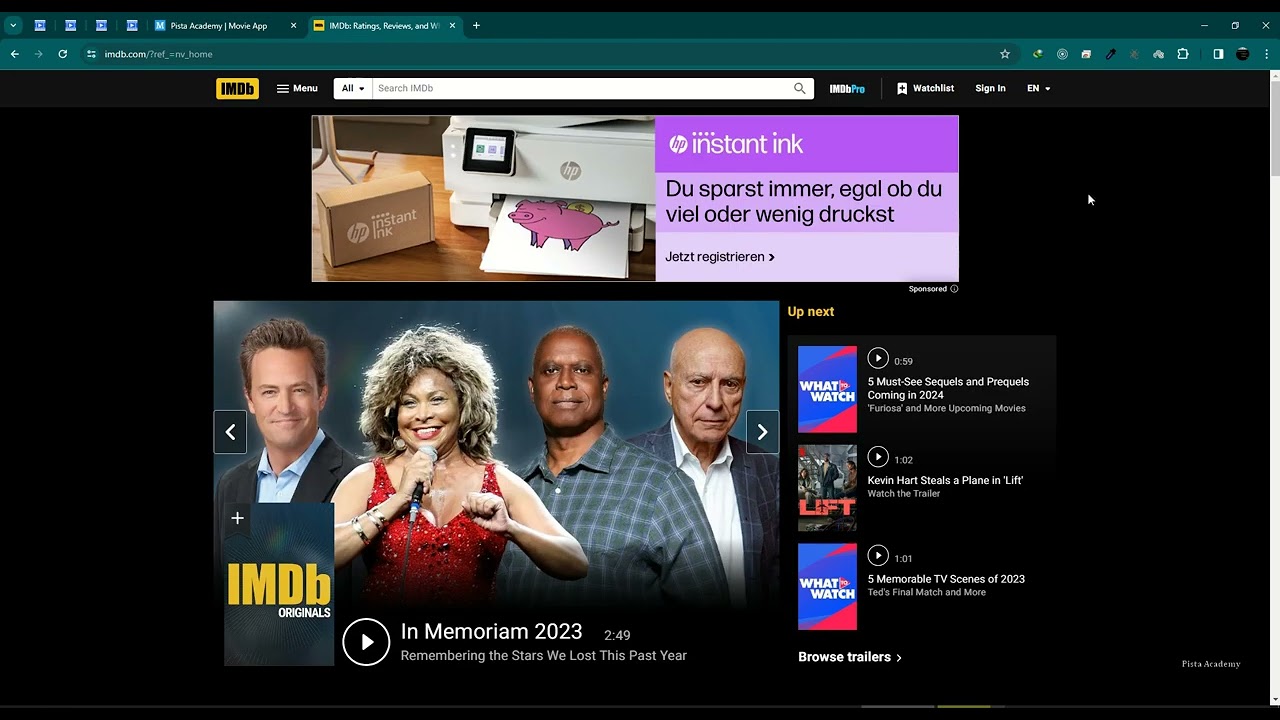The height and width of the screenshot is (720, 1280).
Task: Click the color picker eyedropper extension
Action: click(x=1110, y=54)
